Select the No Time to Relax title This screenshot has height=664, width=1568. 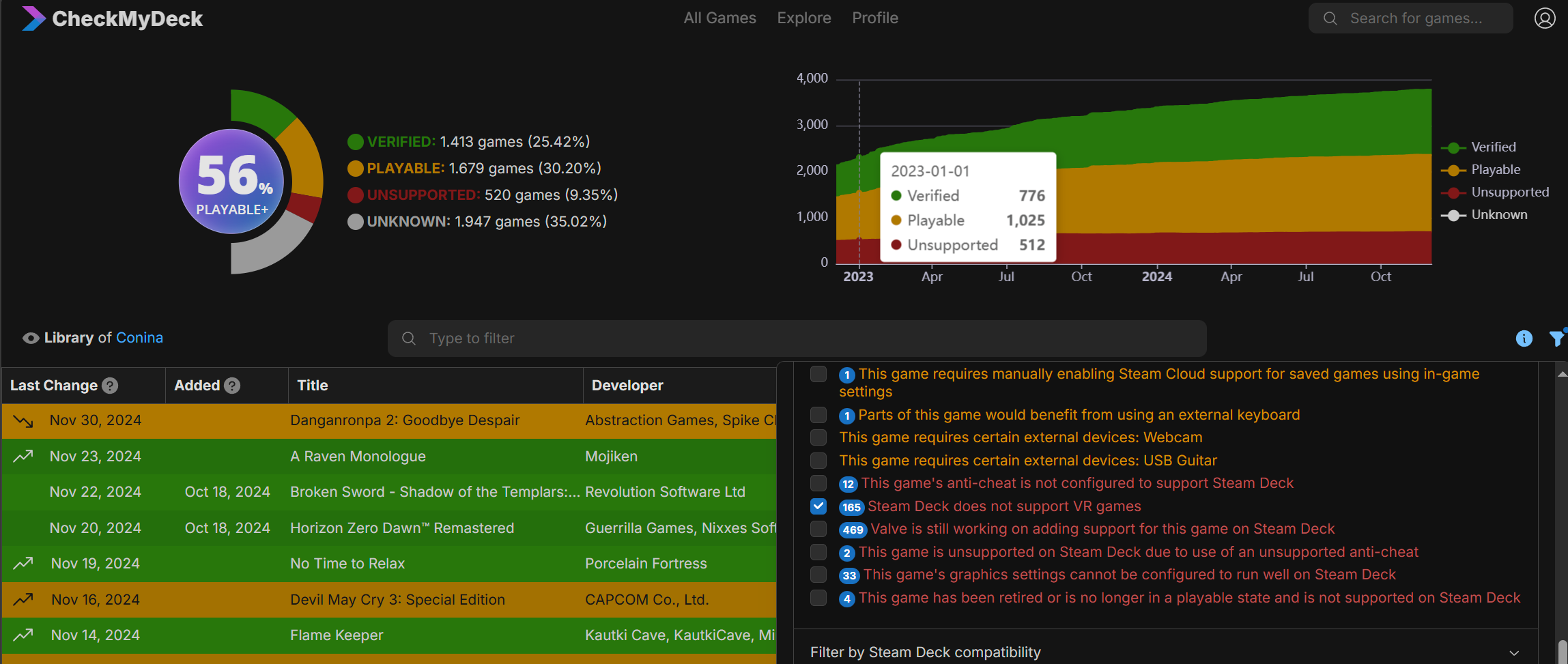(347, 564)
